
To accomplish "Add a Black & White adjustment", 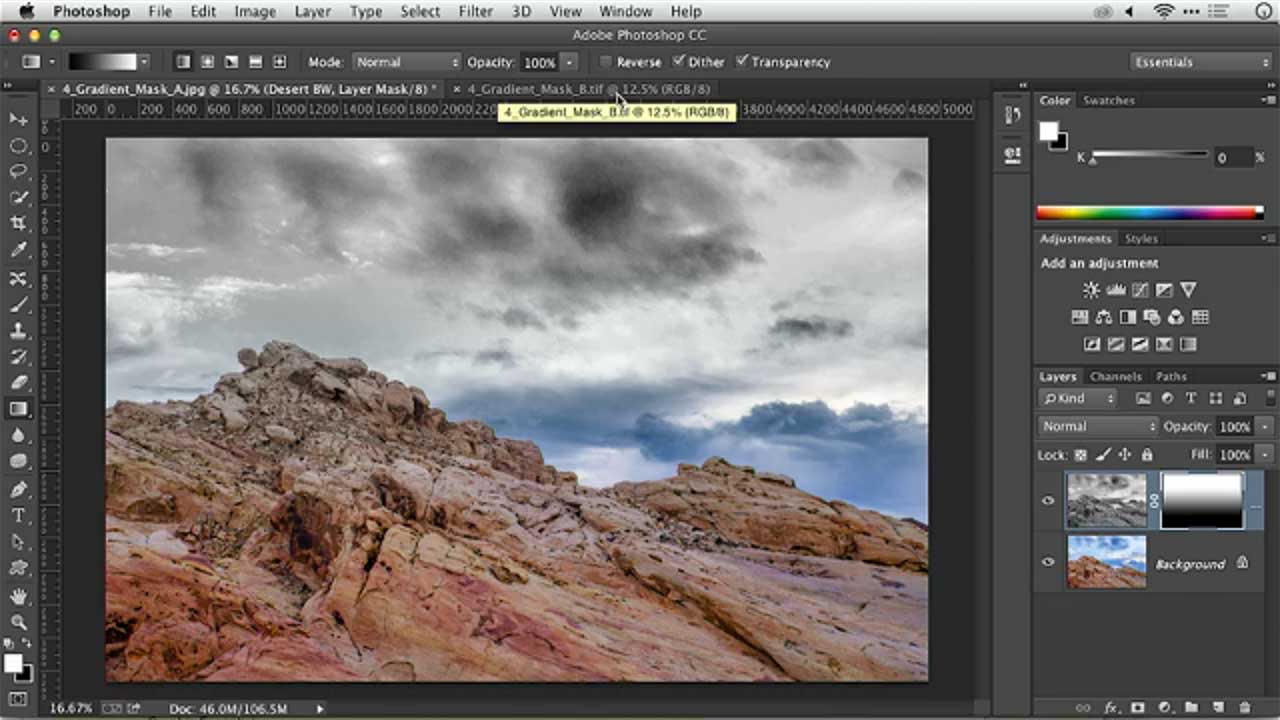I will coord(1127,317).
